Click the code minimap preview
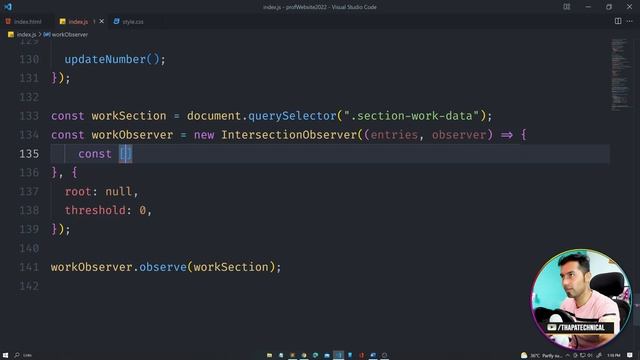Viewport: 640px width, 360px height. [620, 74]
